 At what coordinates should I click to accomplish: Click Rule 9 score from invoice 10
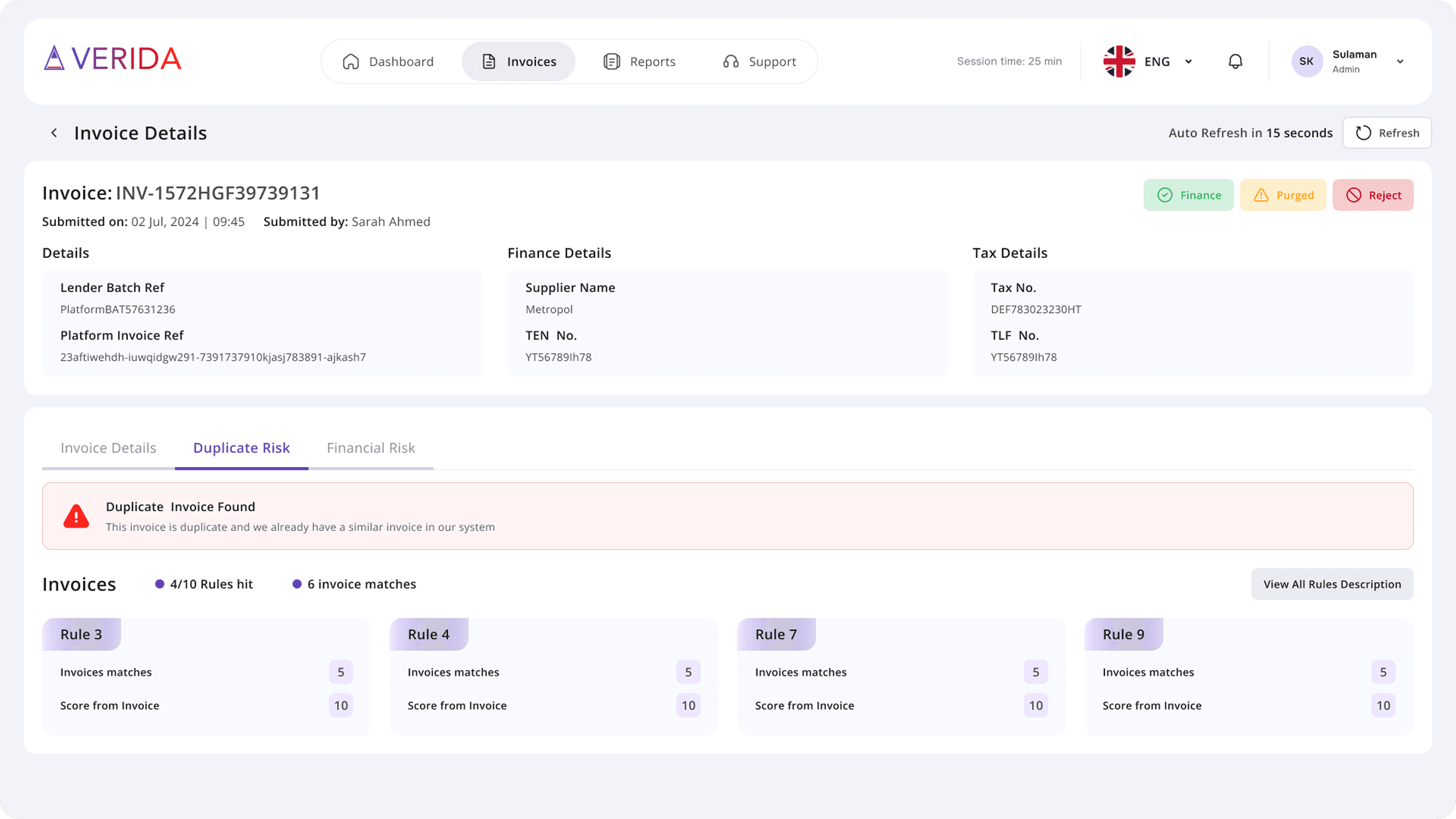(x=1384, y=706)
